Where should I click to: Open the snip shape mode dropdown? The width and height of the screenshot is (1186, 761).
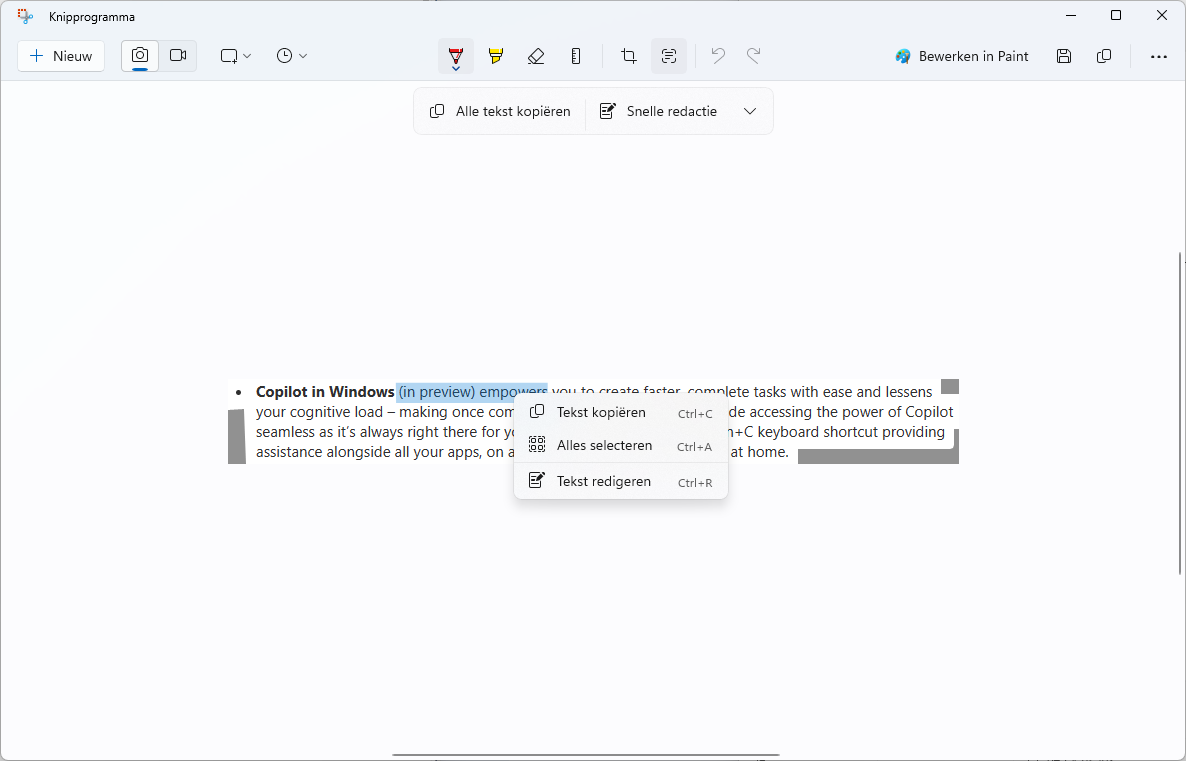coord(235,56)
